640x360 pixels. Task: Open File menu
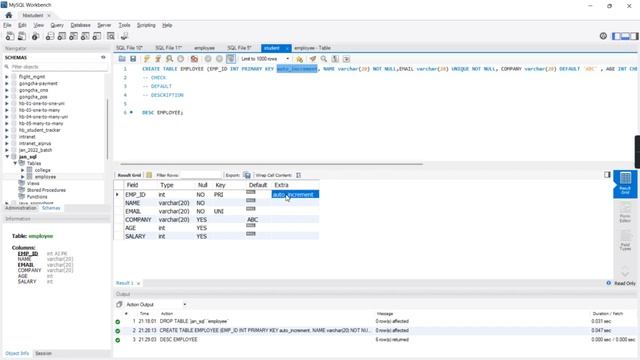7,25
